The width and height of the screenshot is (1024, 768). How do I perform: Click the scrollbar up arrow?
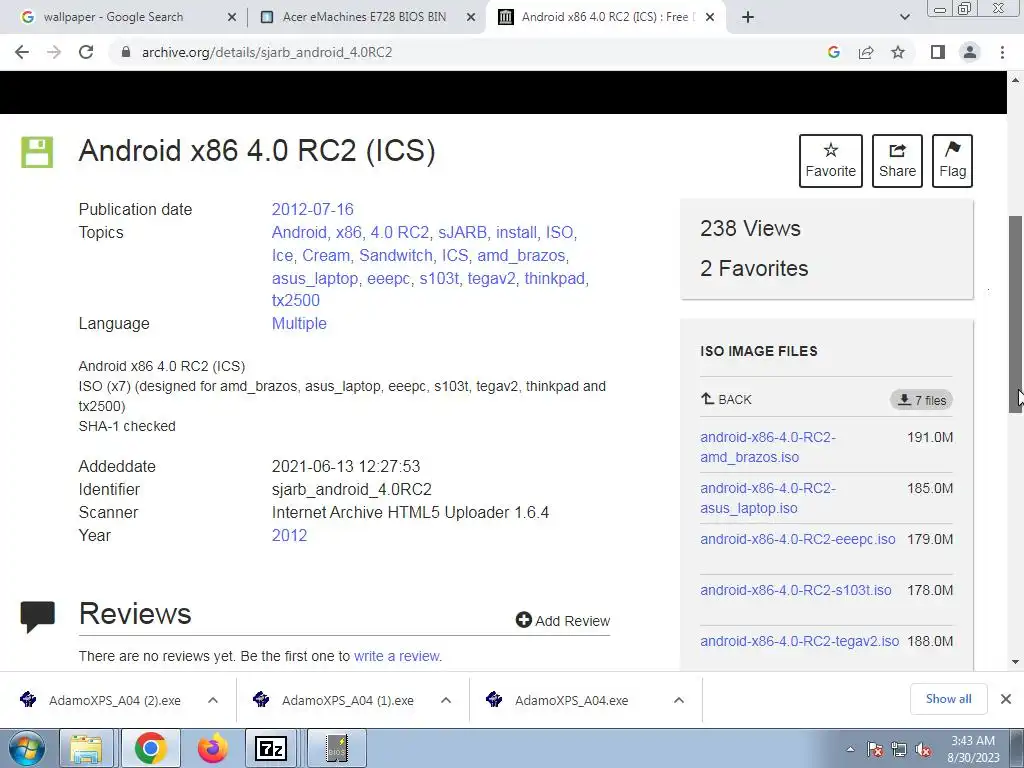1016,80
